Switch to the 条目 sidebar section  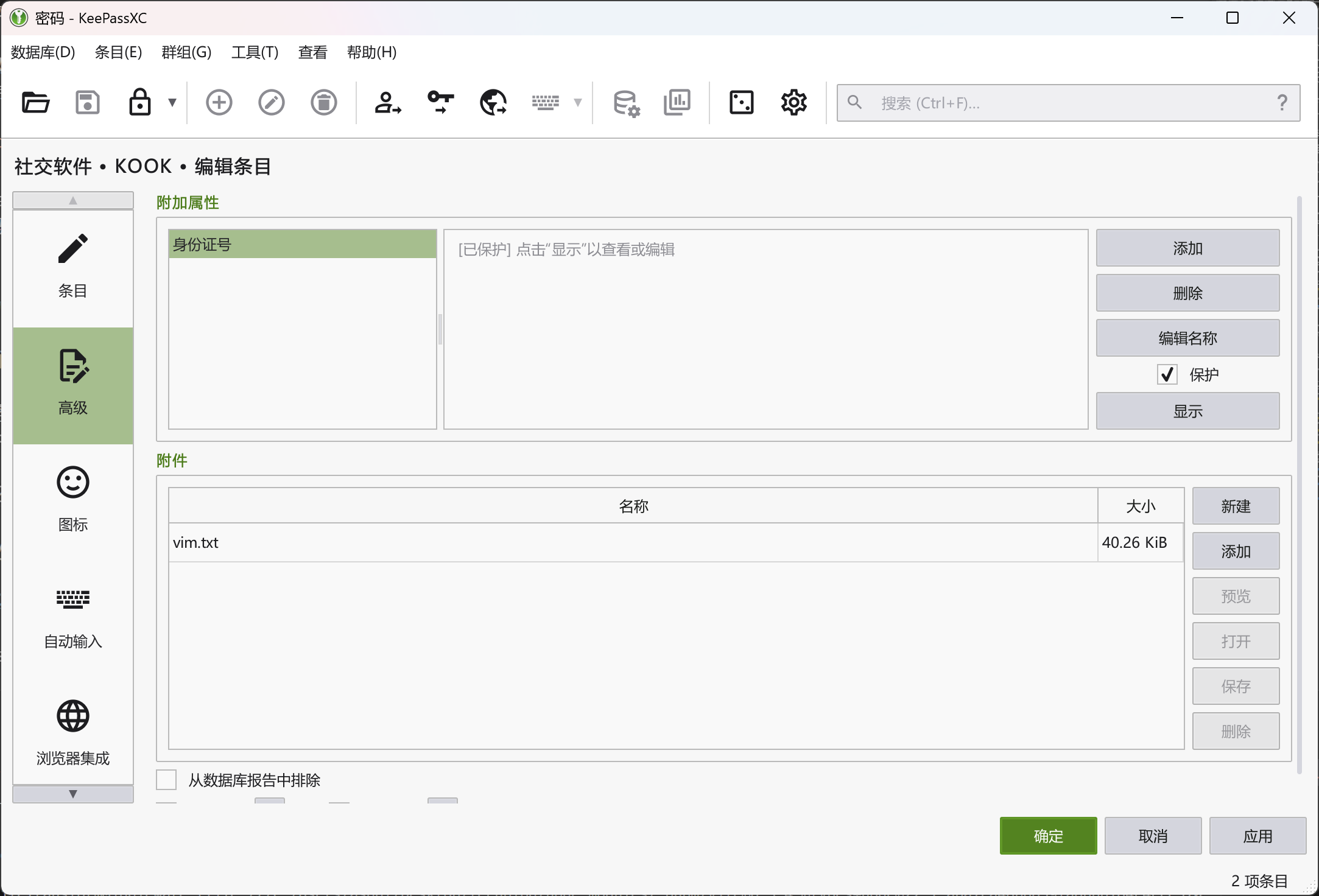(x=73, y=269)
